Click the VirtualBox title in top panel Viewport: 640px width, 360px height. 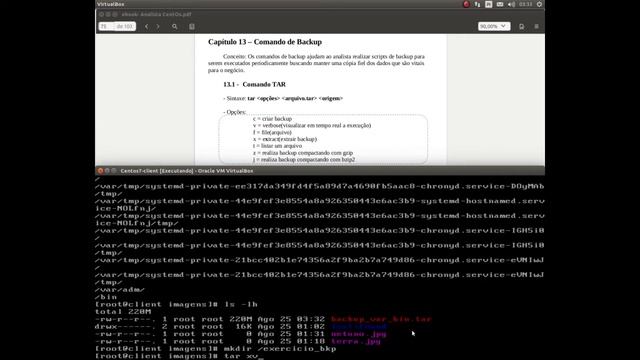111,4
